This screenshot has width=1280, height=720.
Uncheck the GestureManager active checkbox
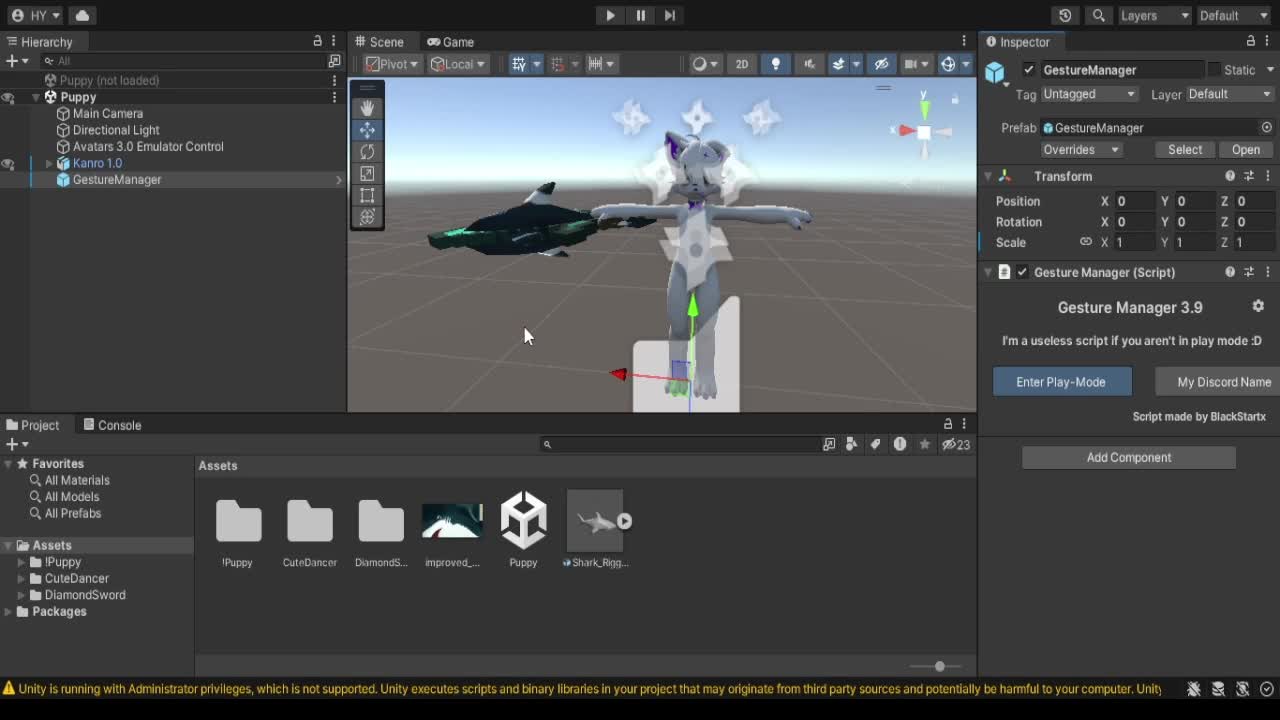point(1029,70)
